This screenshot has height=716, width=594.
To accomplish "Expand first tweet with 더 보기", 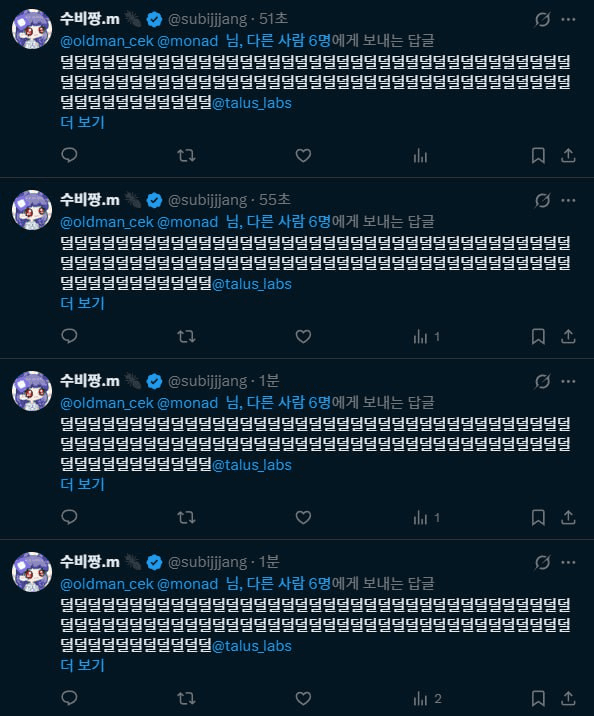I will coord(83,122).
